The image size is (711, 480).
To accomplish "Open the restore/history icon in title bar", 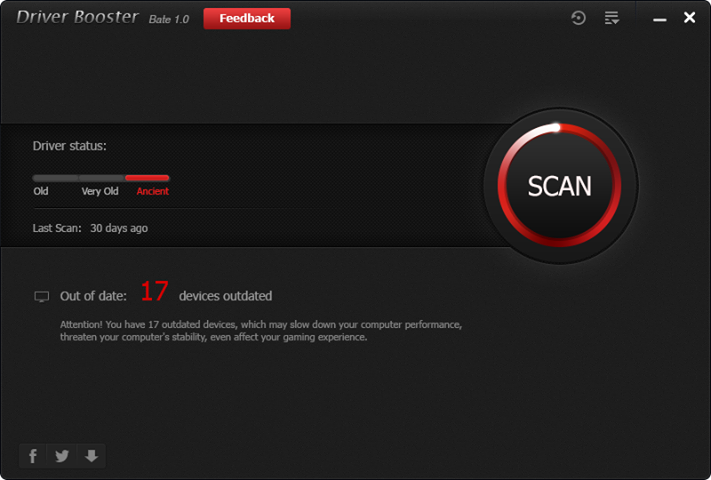I will click(578, 18).
